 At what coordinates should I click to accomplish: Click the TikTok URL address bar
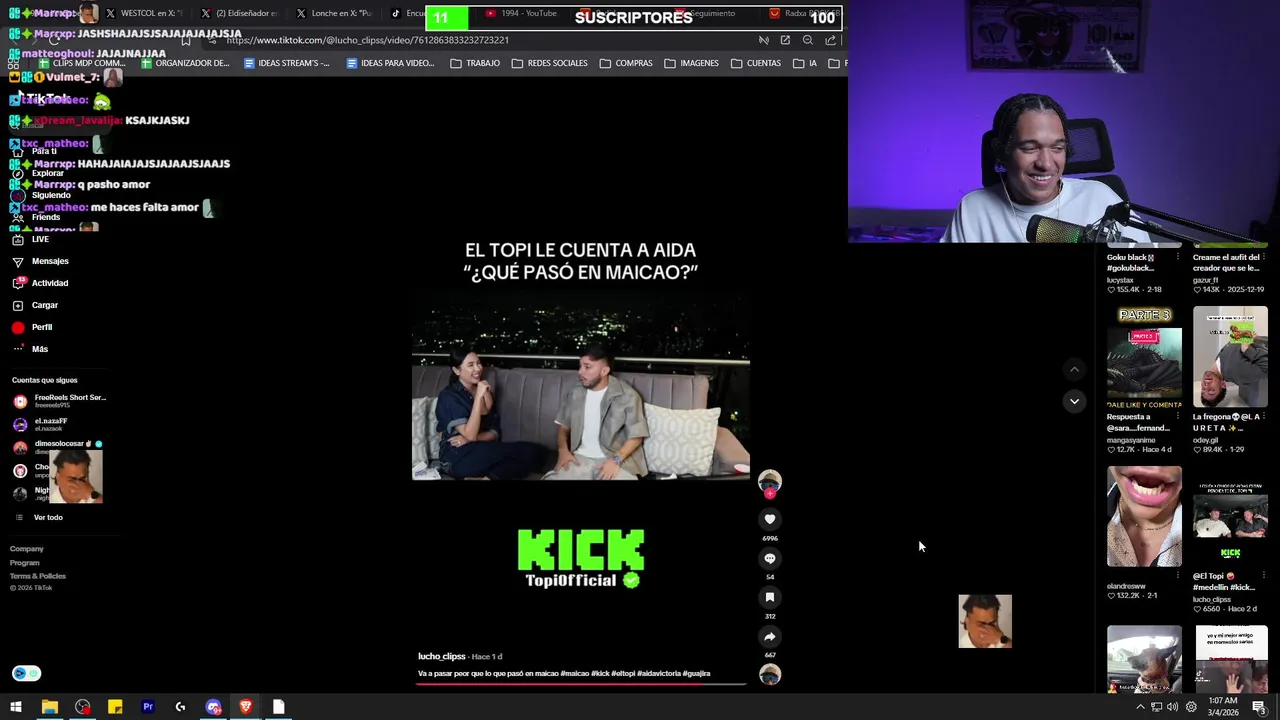(480, 40)
